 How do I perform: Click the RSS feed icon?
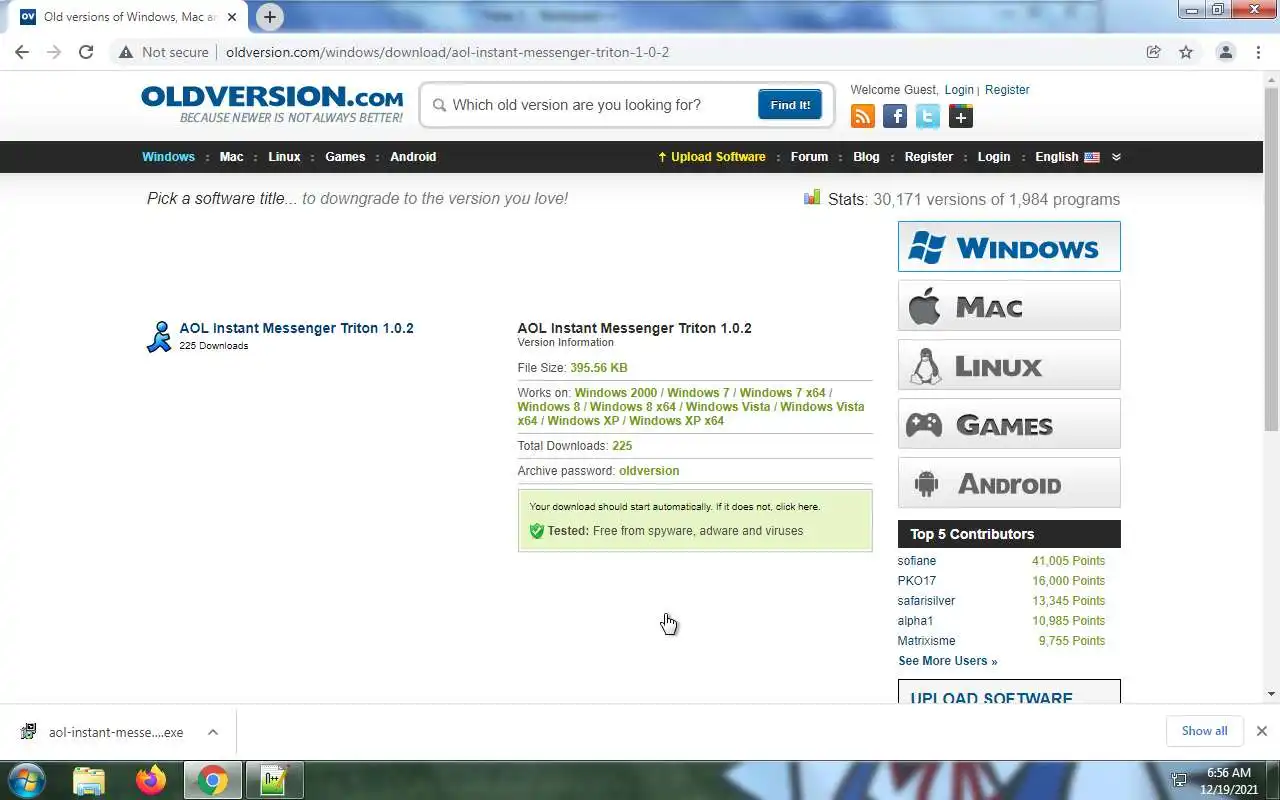[862, 117]
